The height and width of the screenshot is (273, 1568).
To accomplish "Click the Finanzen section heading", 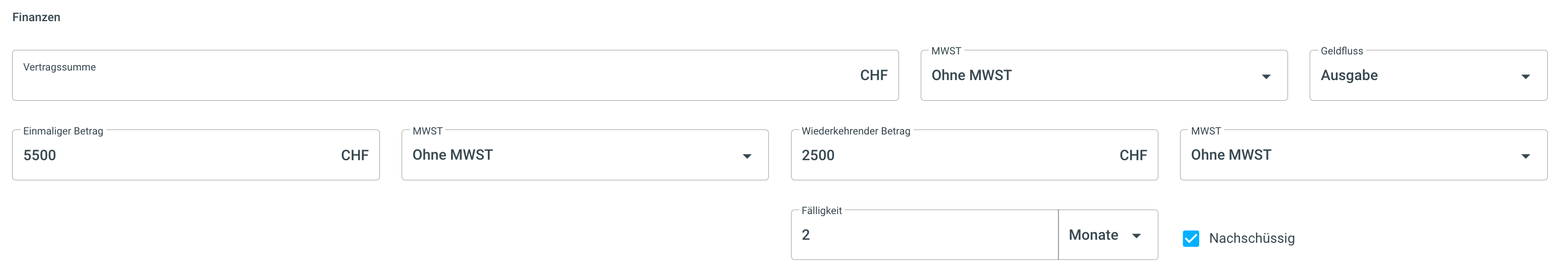I will click(x=36, y=17).
